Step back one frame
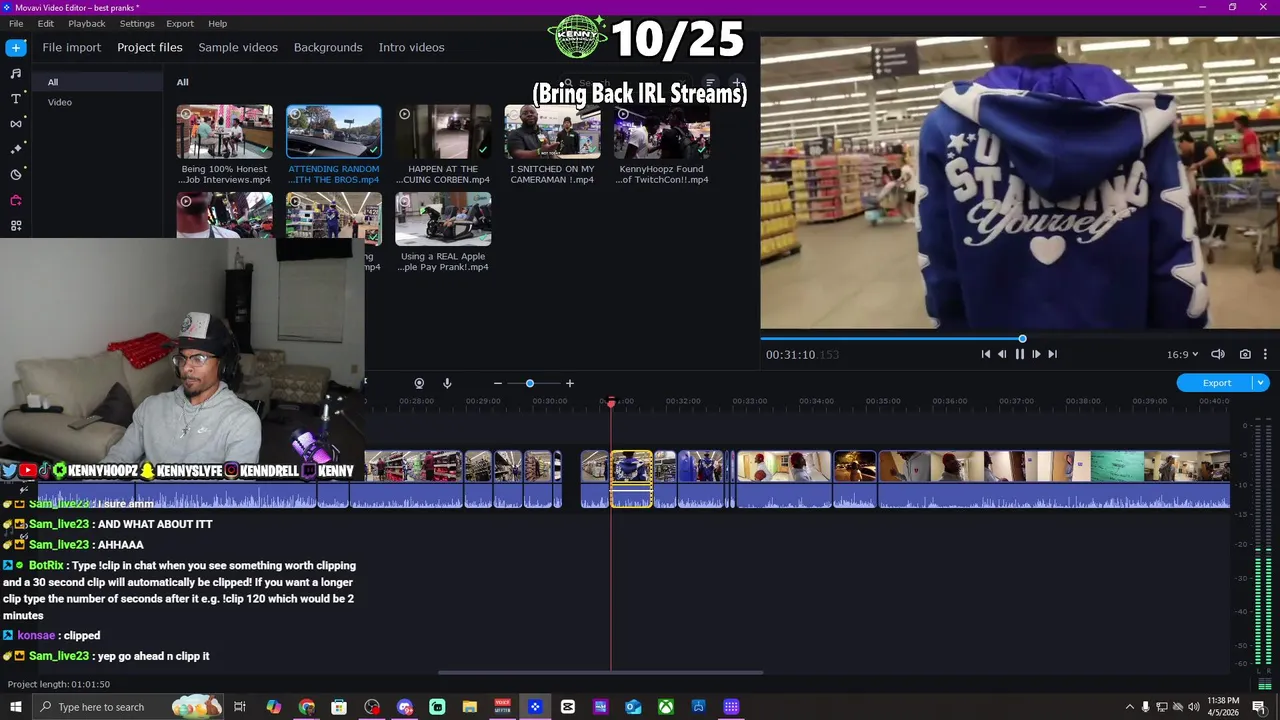The width and height of the screenshot is (1280, 720). click(1002, 354)
